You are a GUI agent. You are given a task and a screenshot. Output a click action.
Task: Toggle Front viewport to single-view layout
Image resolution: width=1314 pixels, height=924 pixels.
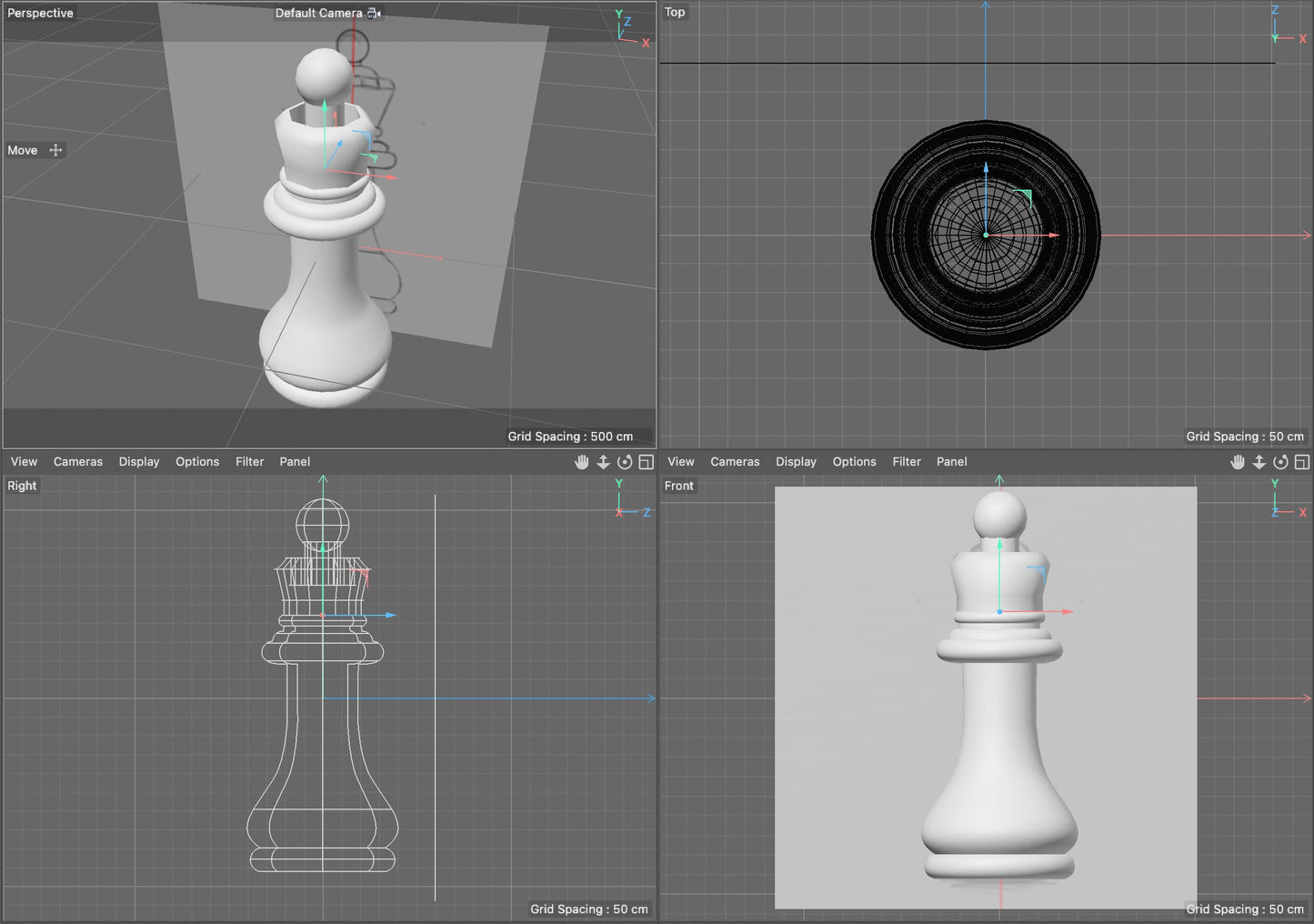point(1302,461)
